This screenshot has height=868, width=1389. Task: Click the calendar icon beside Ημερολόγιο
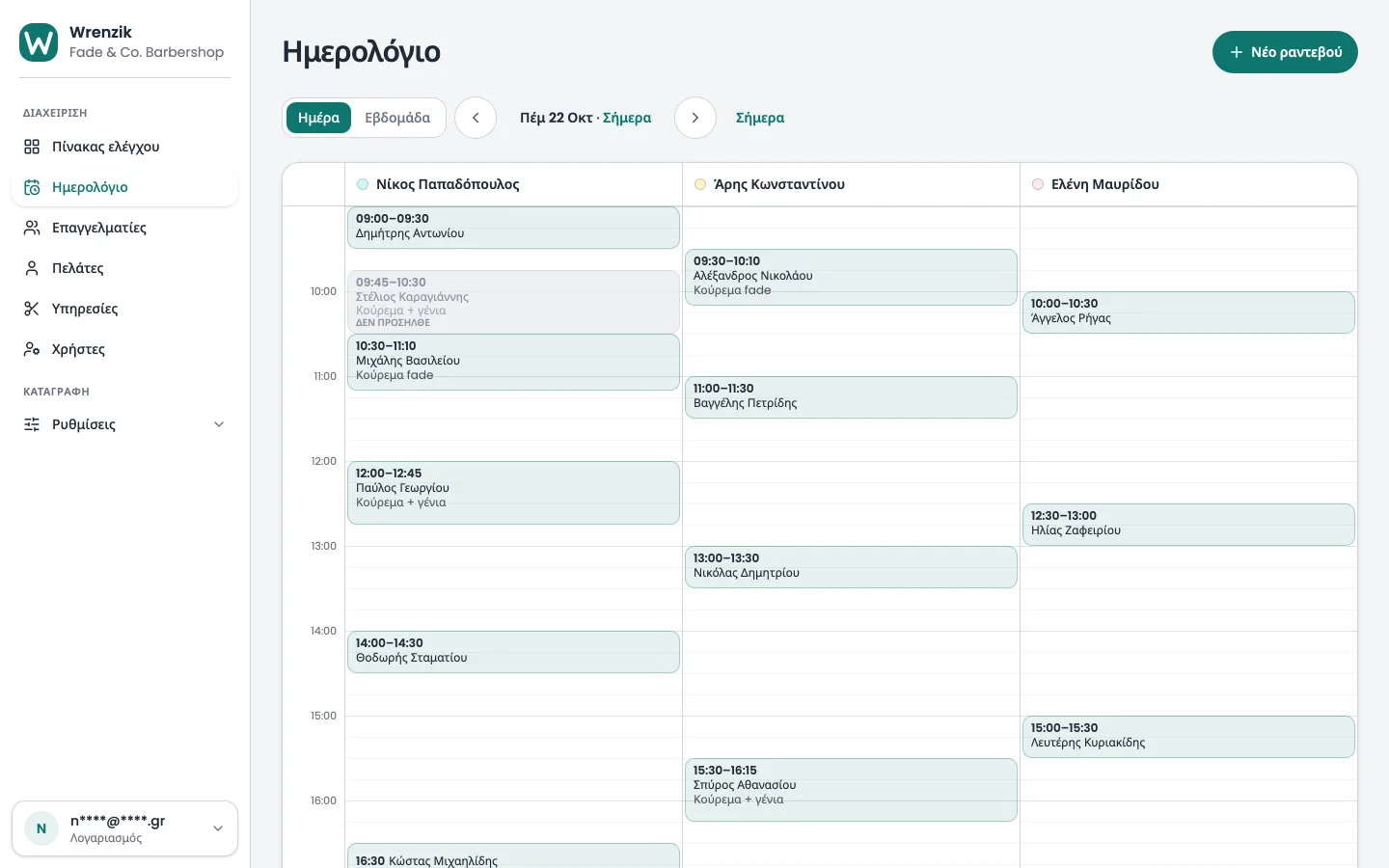tap(32, 187)
